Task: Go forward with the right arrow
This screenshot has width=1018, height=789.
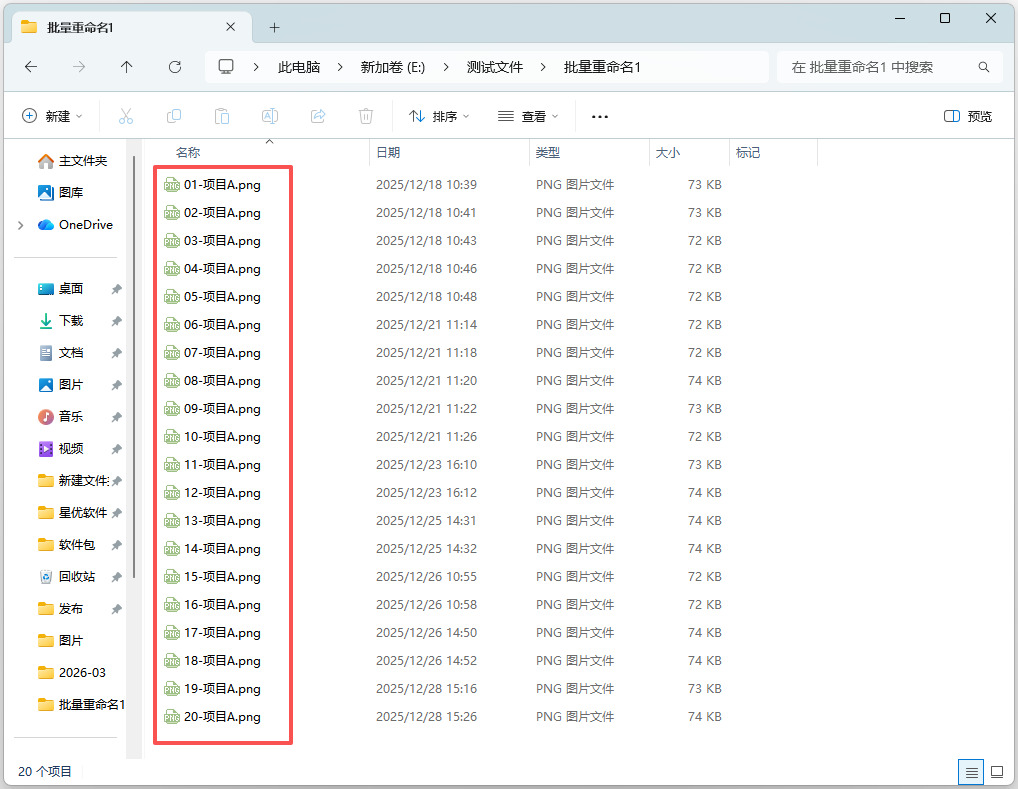Action: (x=79, y=67)
